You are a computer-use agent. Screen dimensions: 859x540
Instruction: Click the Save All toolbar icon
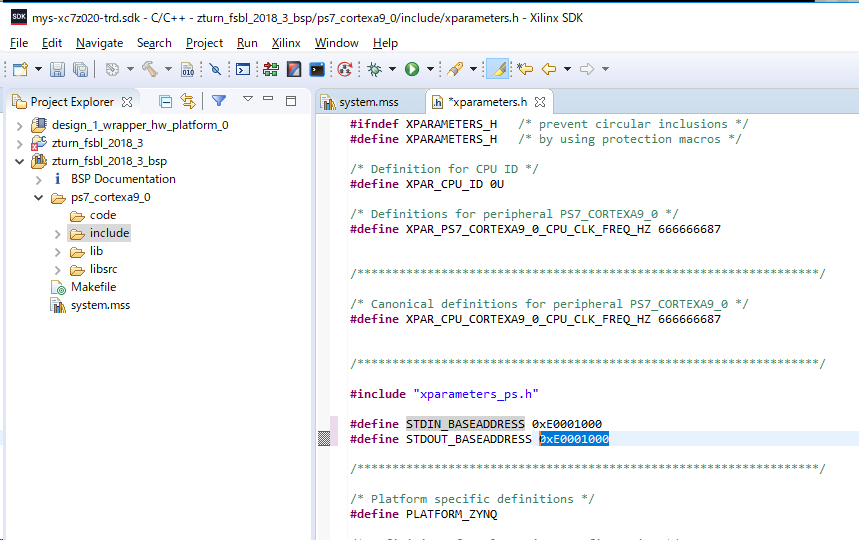[79, 69]
